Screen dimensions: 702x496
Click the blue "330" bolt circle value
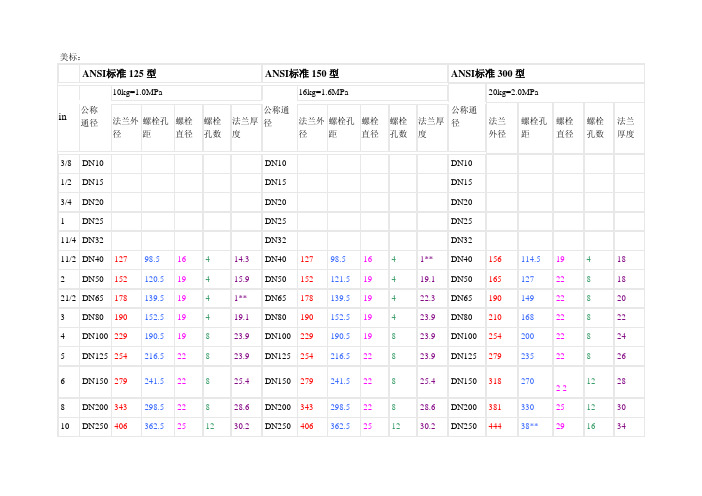(x=527, y=407)
